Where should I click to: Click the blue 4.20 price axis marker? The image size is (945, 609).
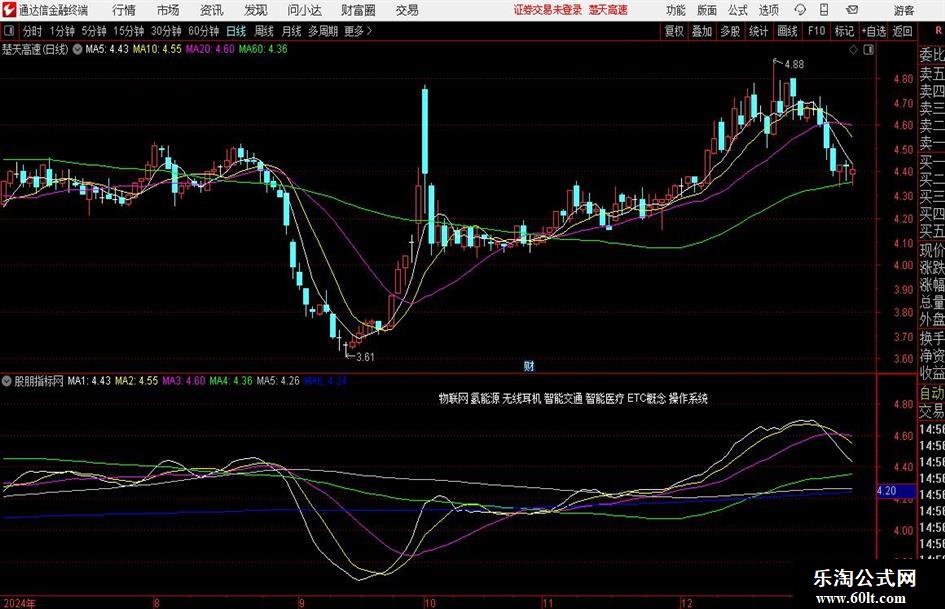click(x=896, y=491)
